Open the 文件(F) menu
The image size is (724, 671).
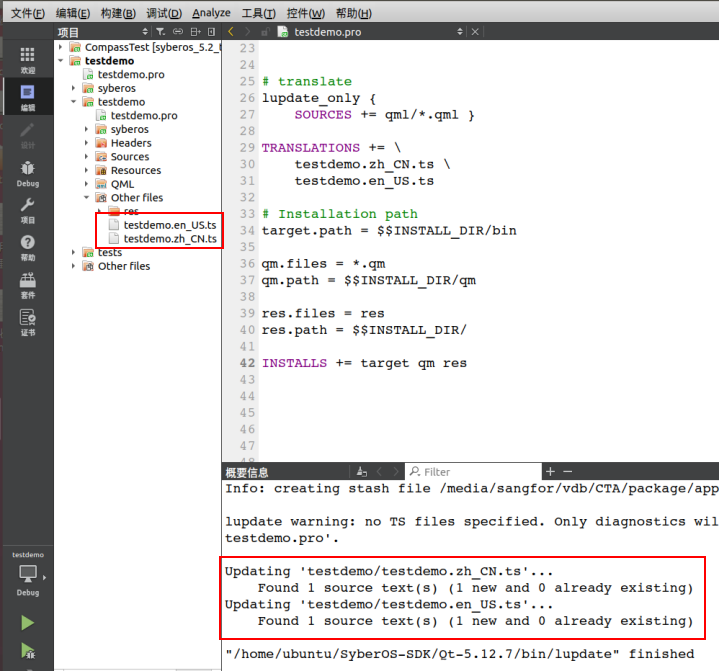pyautogui.click(x=27, y=13)
